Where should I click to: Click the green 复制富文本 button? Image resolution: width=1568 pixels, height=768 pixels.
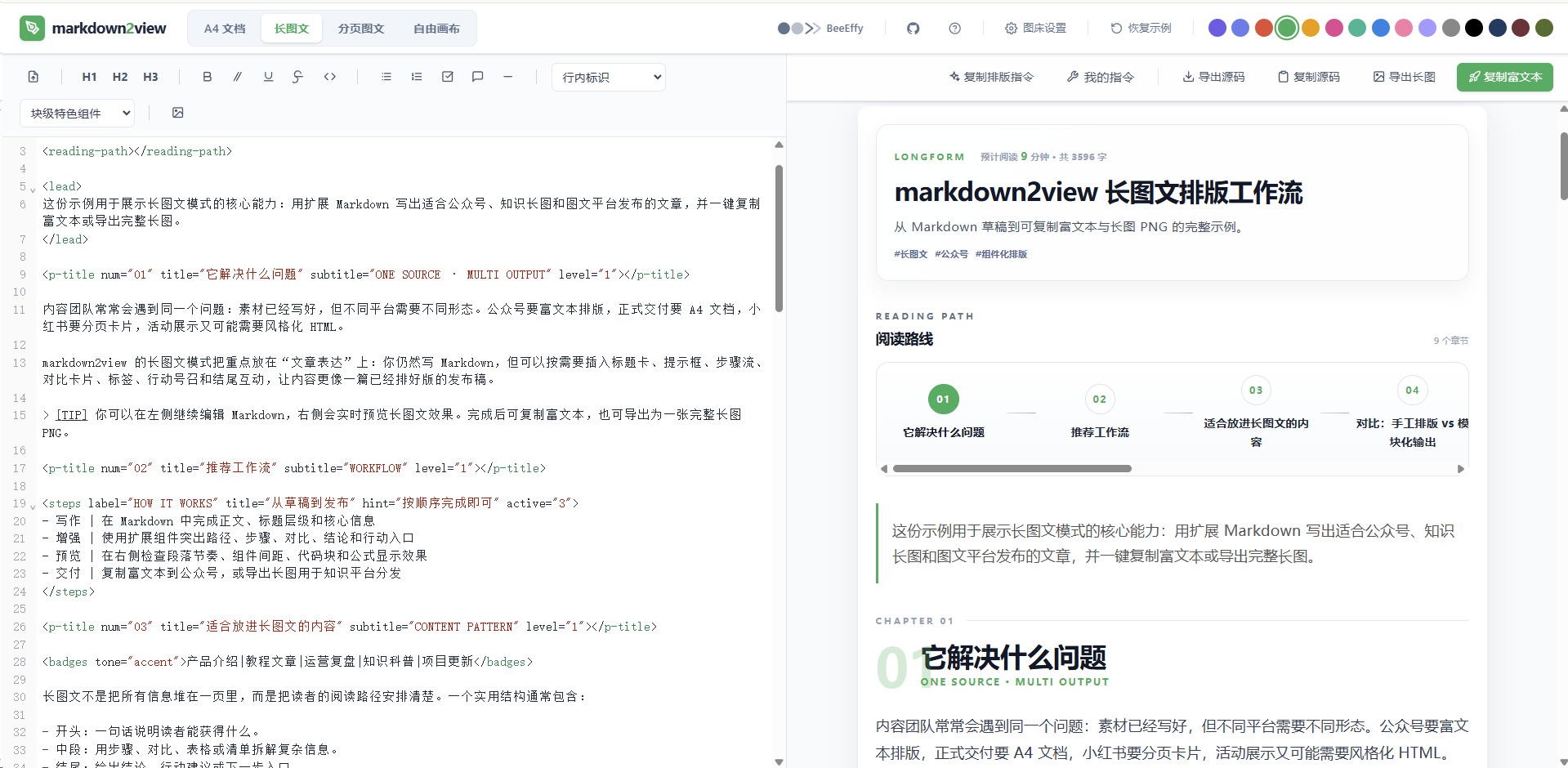click(x=1505, y=77)
